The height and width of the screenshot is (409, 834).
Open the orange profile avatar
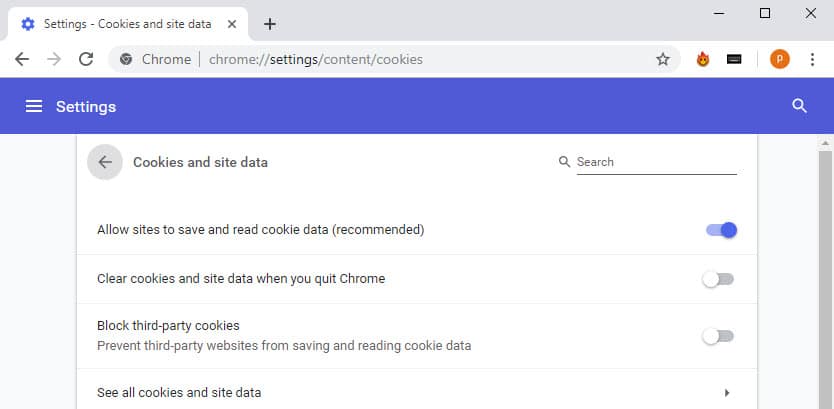[x=780, y=59]
